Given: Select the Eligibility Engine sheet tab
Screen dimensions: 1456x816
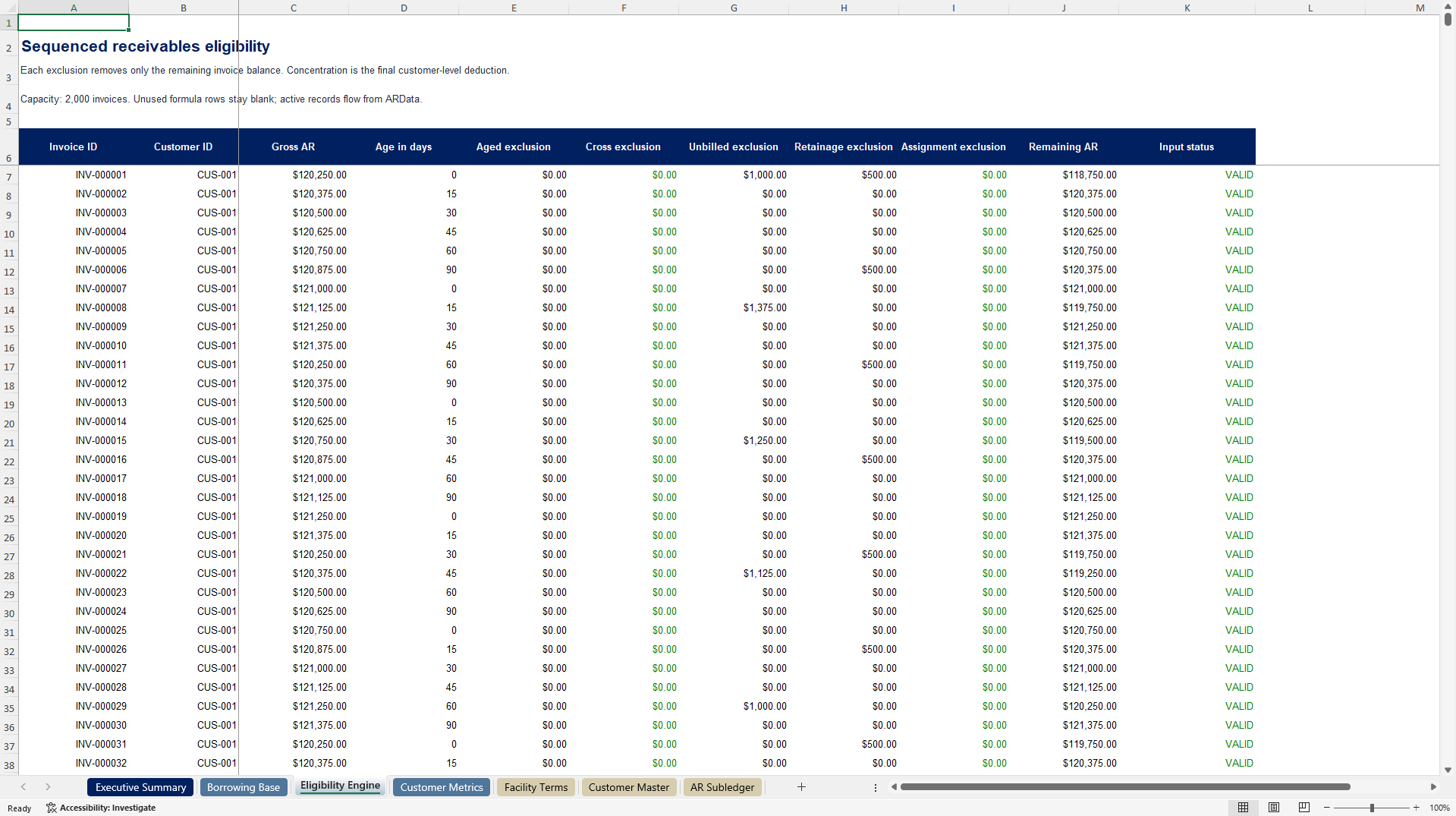Looking at the screenshot, I should click(340, 786).
